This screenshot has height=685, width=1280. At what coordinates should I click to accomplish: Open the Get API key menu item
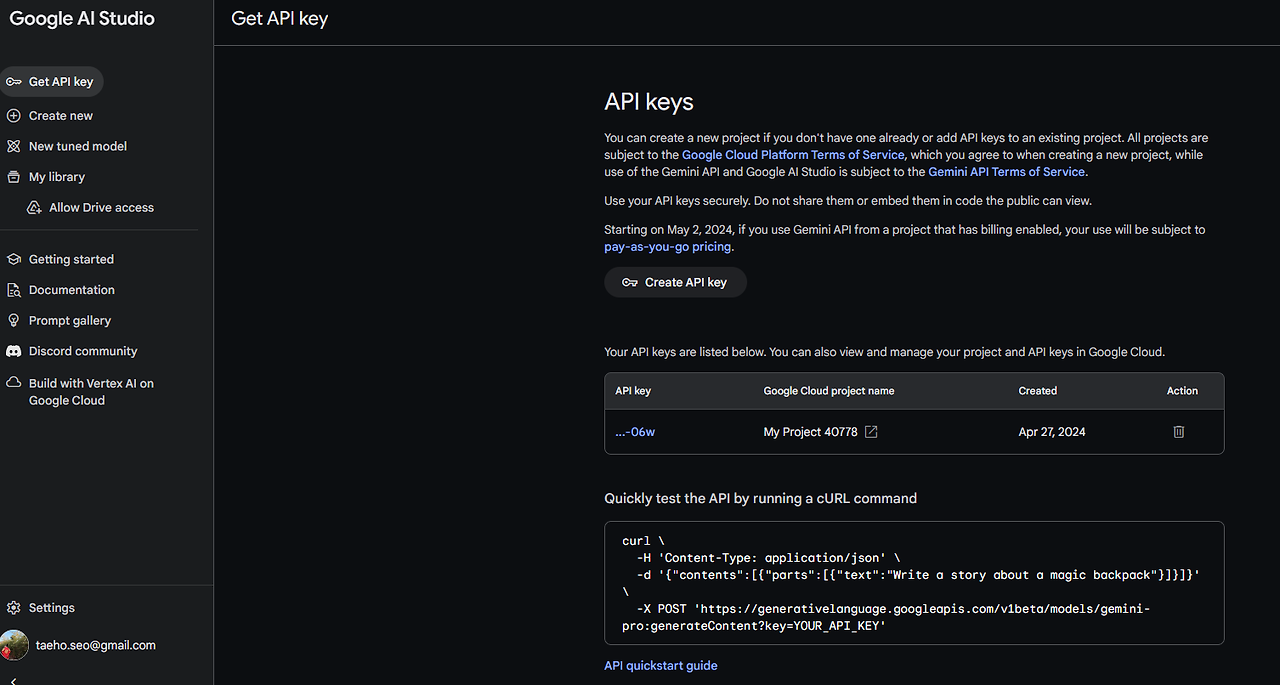pos(52,82)
